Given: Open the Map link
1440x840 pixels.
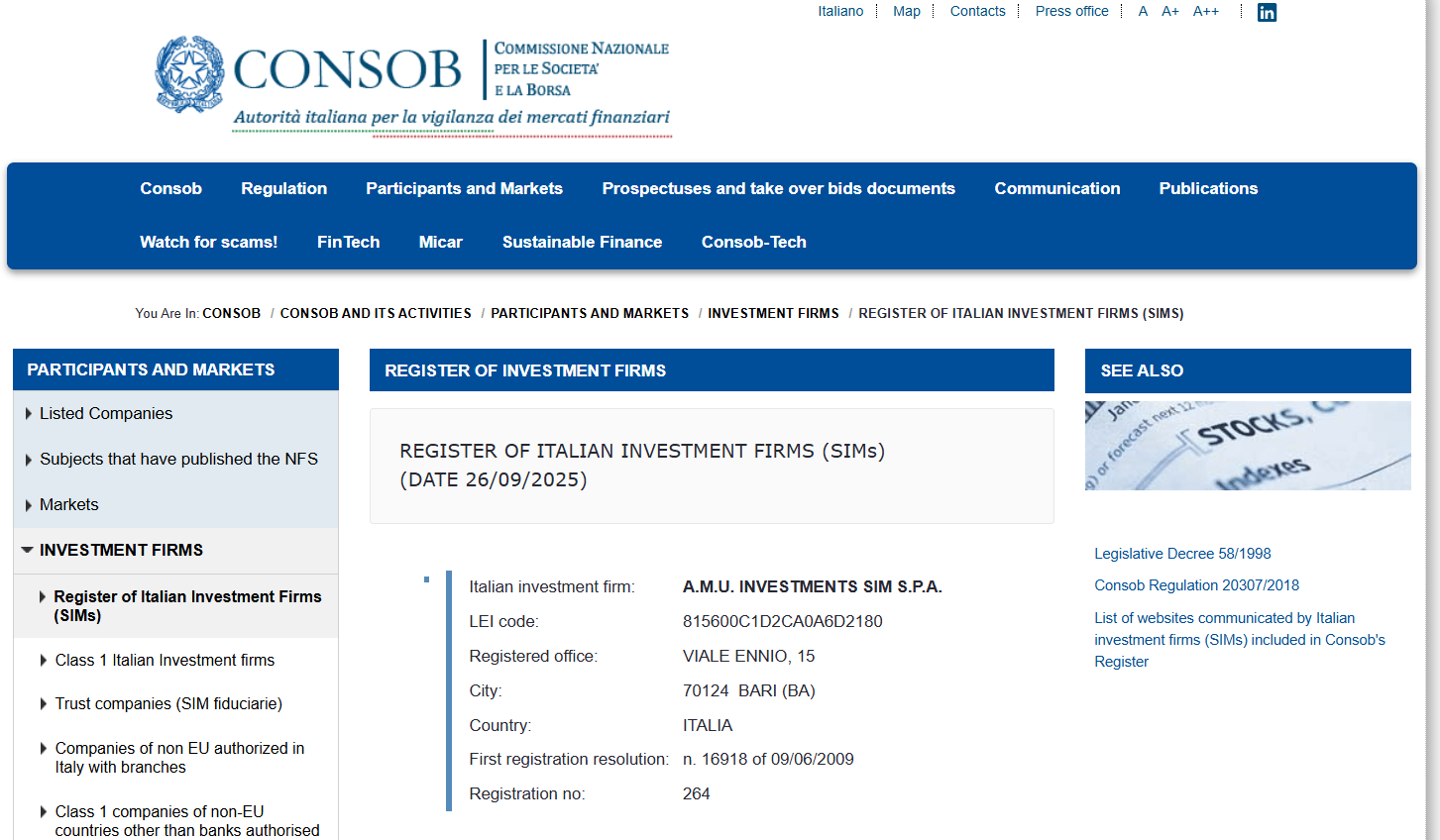Looking at the screenshot, I should (906, 11).
